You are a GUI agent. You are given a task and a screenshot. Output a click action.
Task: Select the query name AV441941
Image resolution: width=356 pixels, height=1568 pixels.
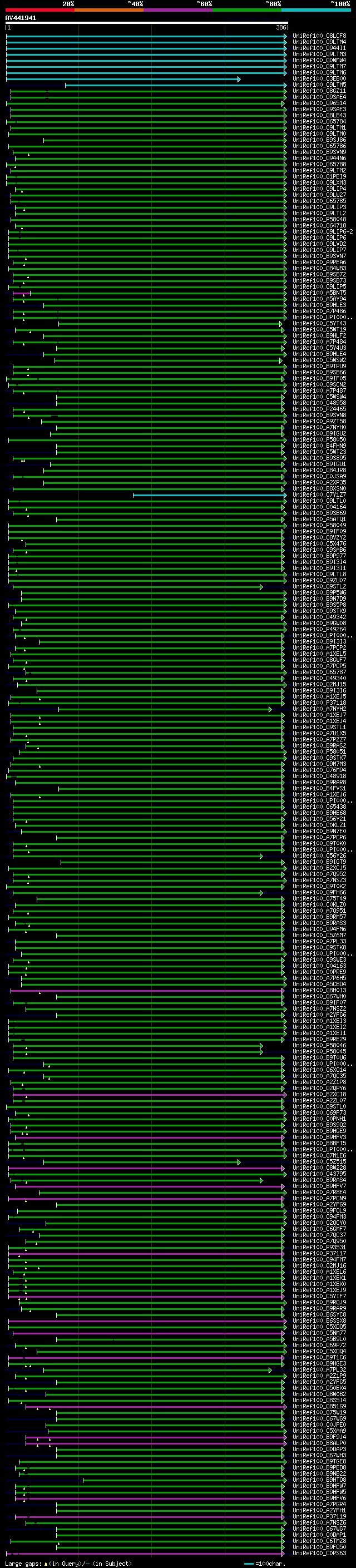tap(21, 18)
